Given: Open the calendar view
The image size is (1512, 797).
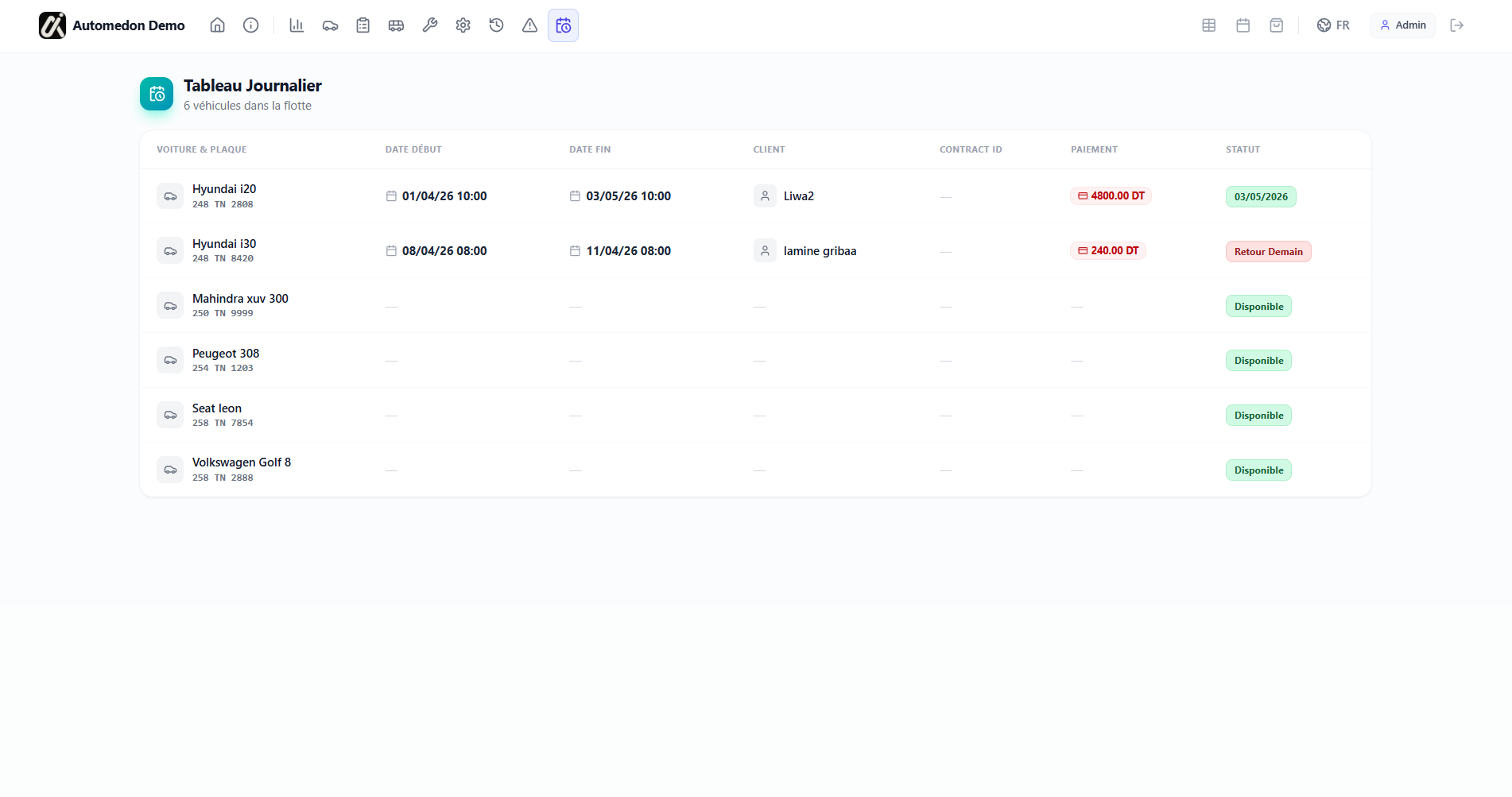Looking at the screenshot, I should [1243, 25].
